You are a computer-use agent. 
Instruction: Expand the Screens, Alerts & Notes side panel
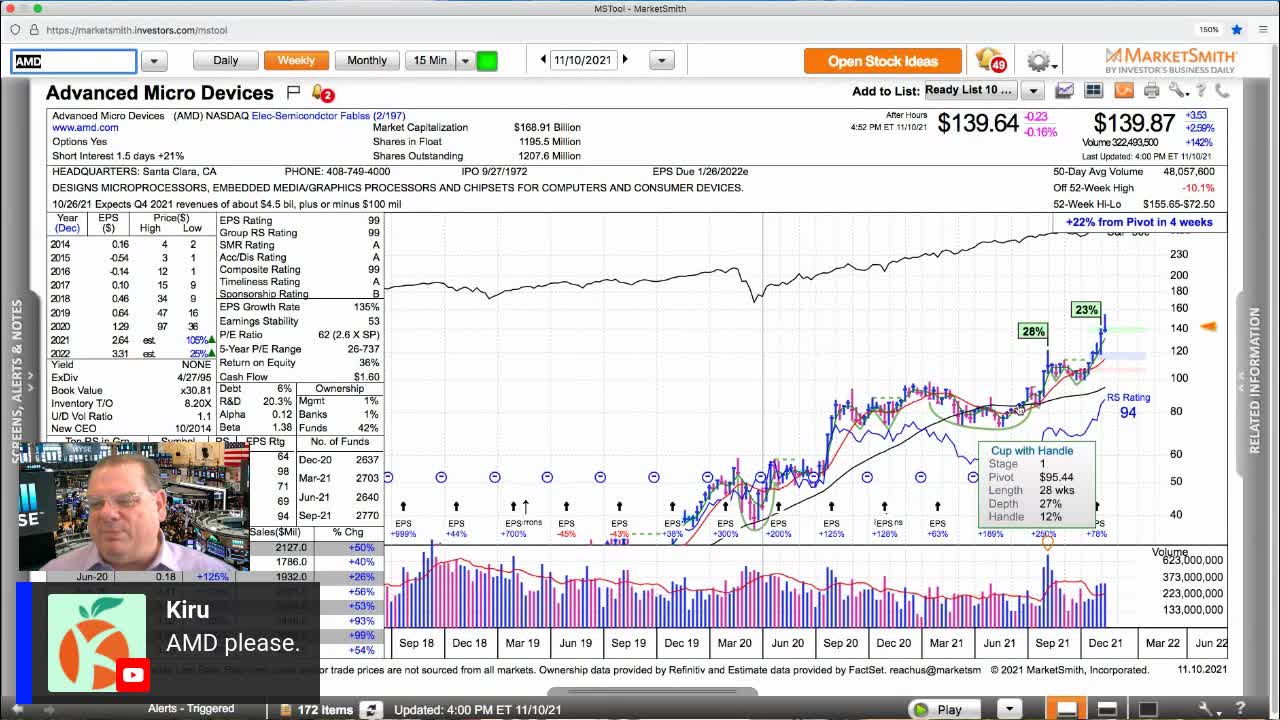pyautogui.click(x=17, y=380)
